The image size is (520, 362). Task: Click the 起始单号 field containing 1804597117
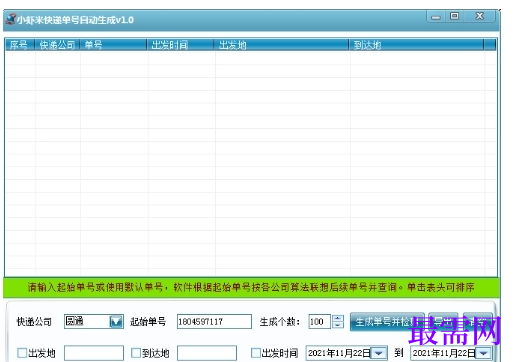(x=214, y=322)
